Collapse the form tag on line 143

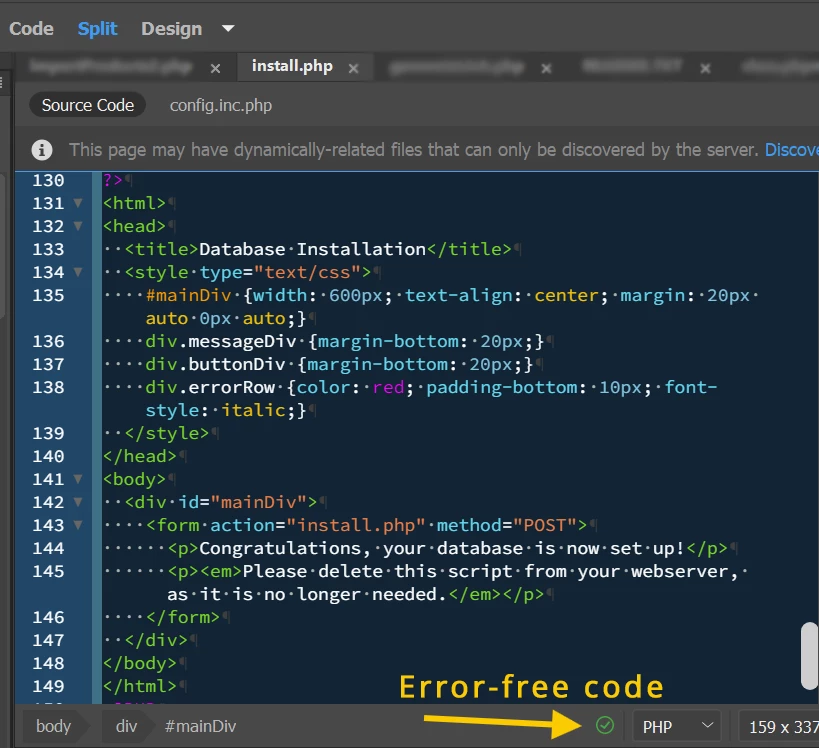78,524
